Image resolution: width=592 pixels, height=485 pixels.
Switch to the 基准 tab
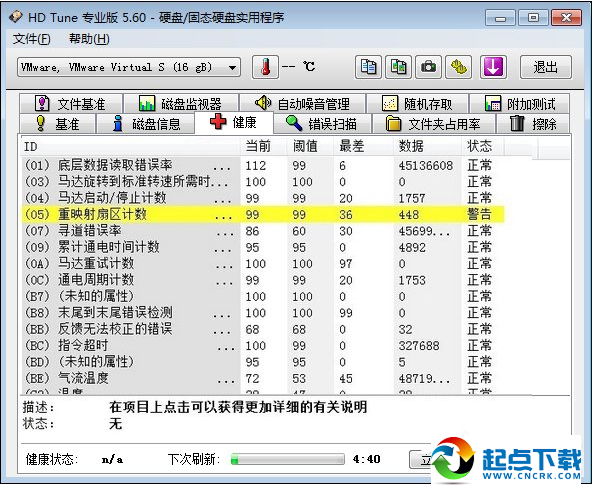click(x=57, y=123)
